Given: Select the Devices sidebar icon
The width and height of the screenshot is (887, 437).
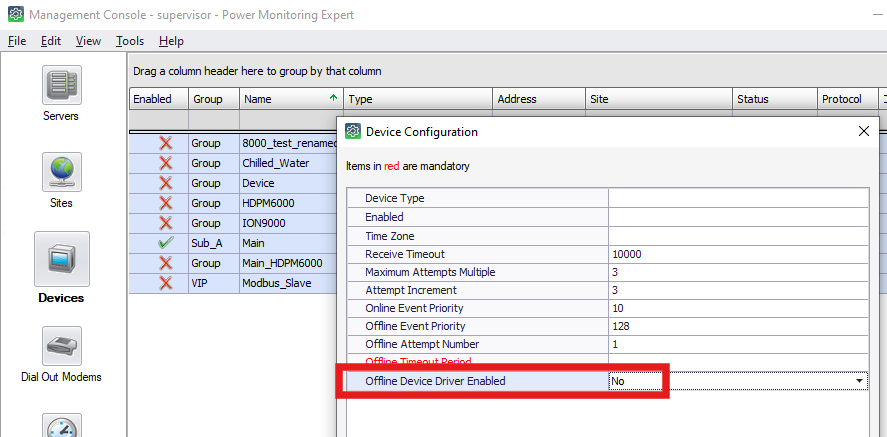Looking at the screenshot, I should [62, 259].
